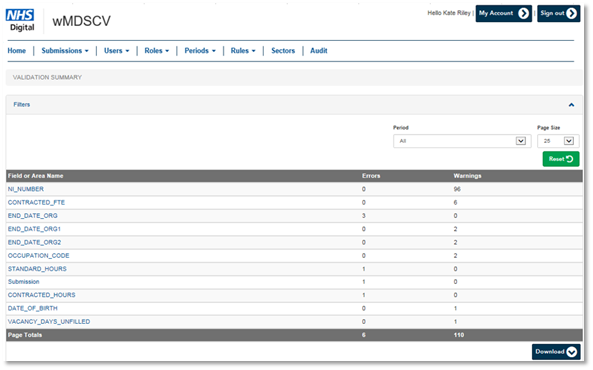The width and height of the screenshot is (593, 370).
Task: Open the END_DATE_ORG field link
Action: pos(33,216)
